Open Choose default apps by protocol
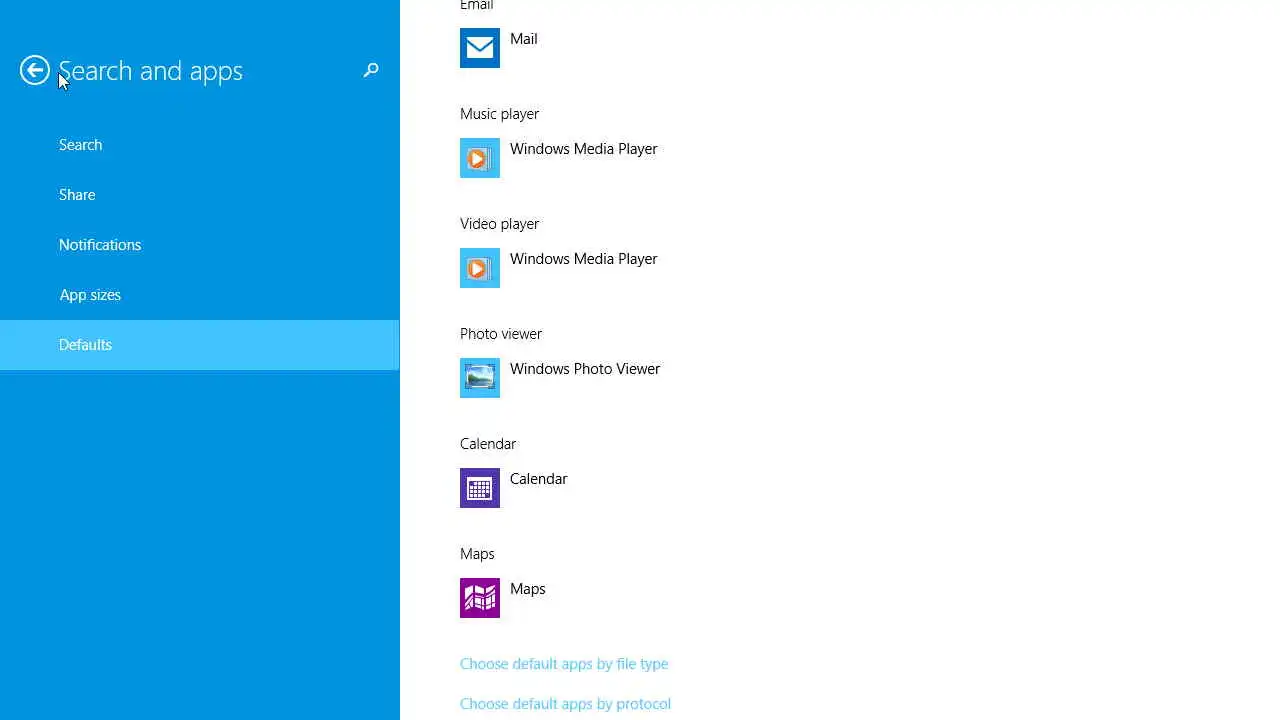1280x720 pixels. [565, 704]
